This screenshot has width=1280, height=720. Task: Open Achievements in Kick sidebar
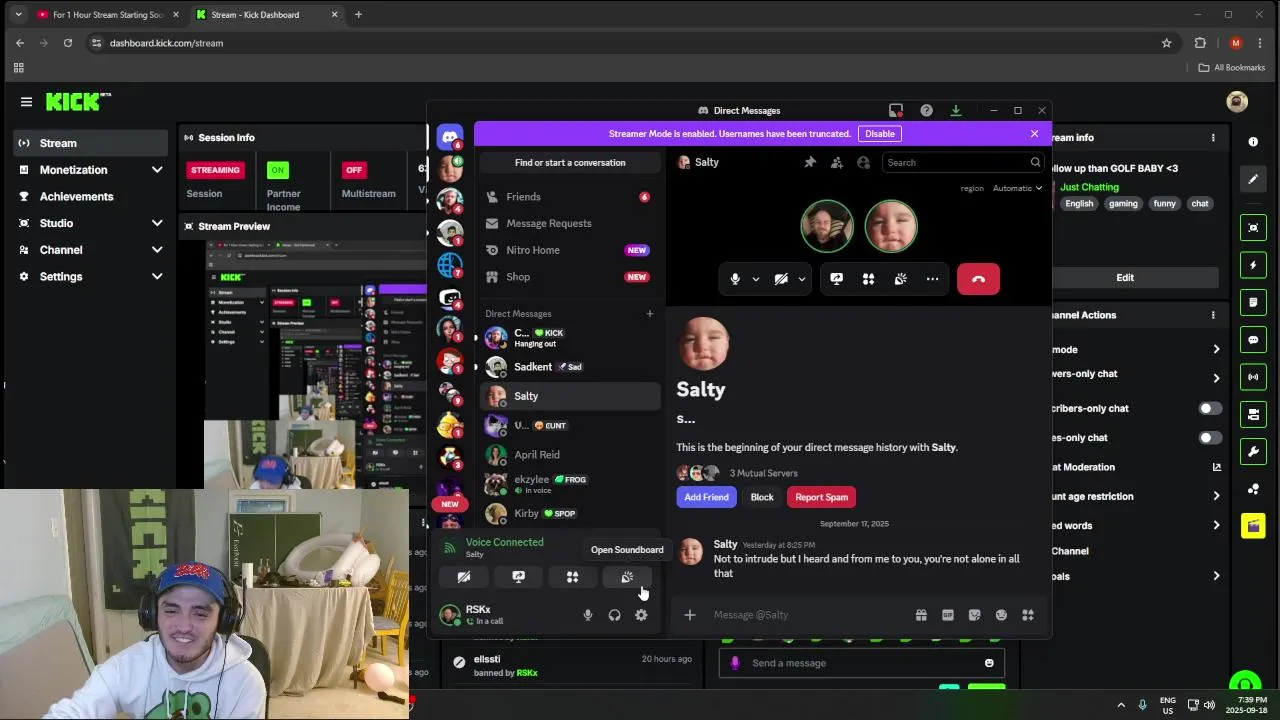(x=90, y=197)
